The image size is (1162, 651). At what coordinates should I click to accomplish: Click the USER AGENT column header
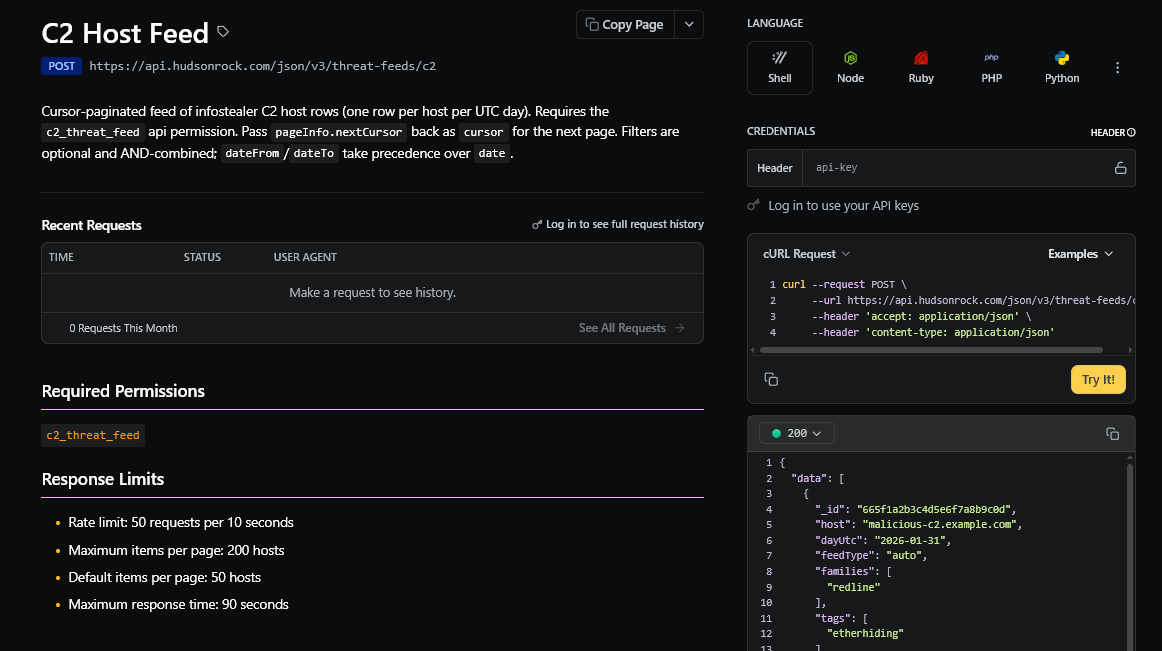[x=305, y=257]
